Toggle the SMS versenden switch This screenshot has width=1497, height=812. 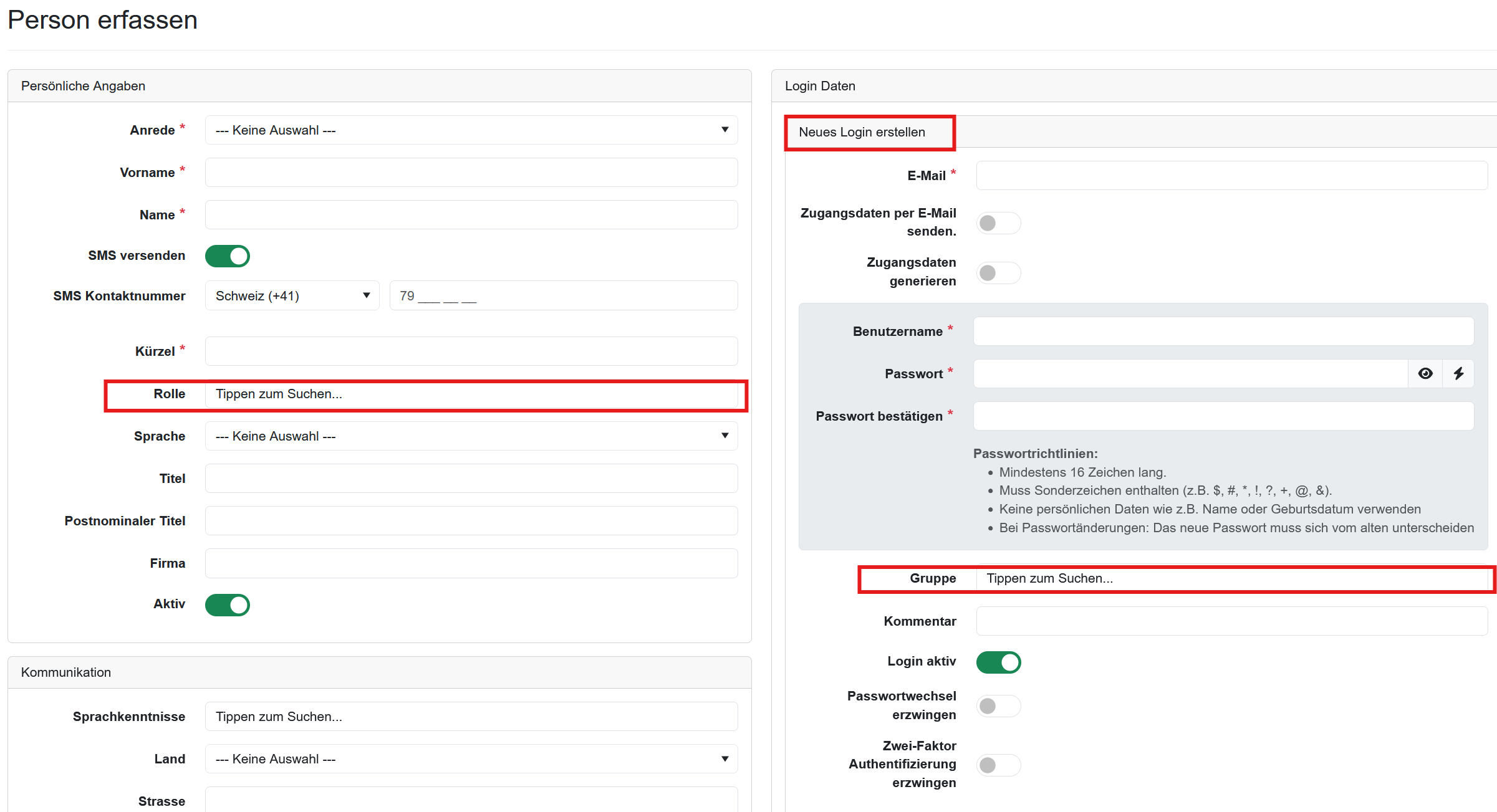[228, 256]
